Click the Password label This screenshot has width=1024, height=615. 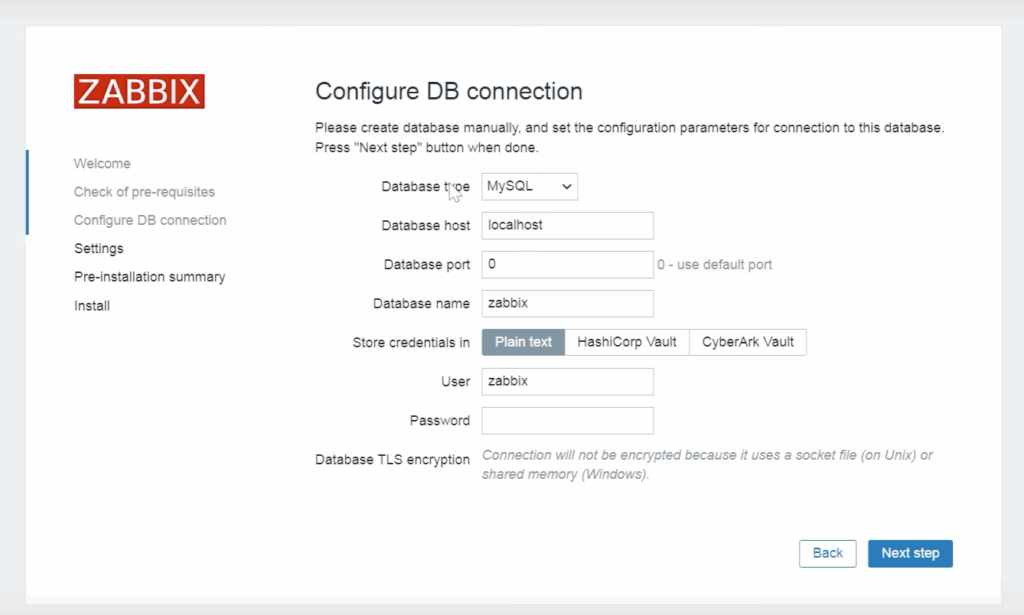tap(440, 421)
